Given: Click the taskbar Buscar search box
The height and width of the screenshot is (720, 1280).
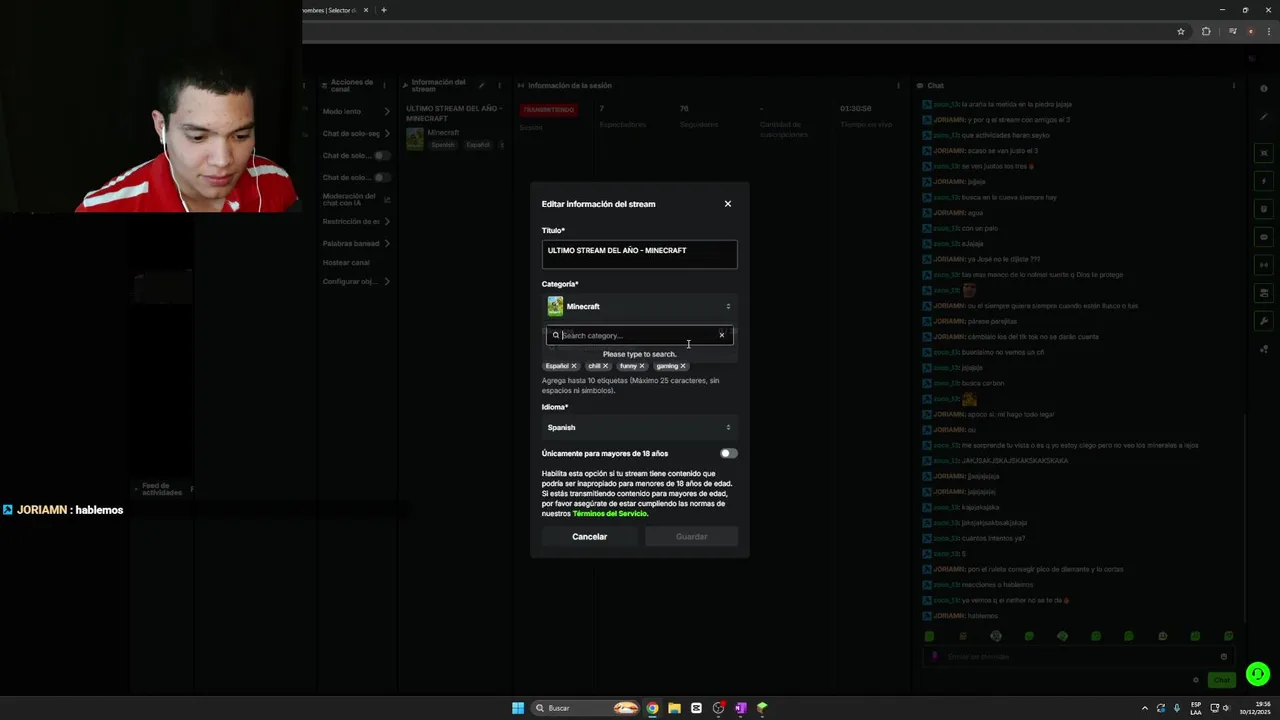Looking at the screenshot, I should point(586,708).
